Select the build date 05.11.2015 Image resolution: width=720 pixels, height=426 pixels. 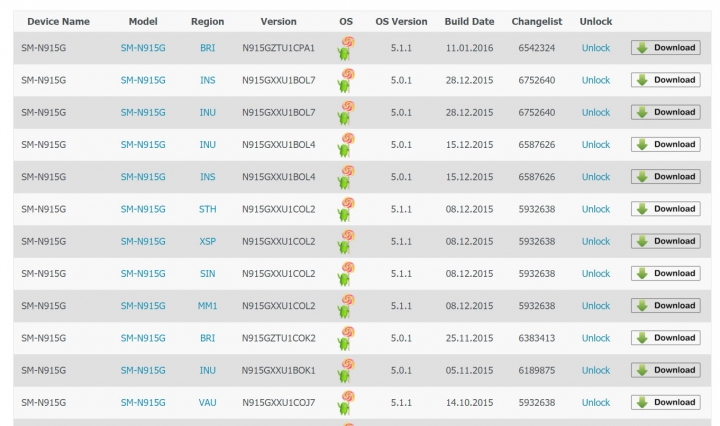469,370
